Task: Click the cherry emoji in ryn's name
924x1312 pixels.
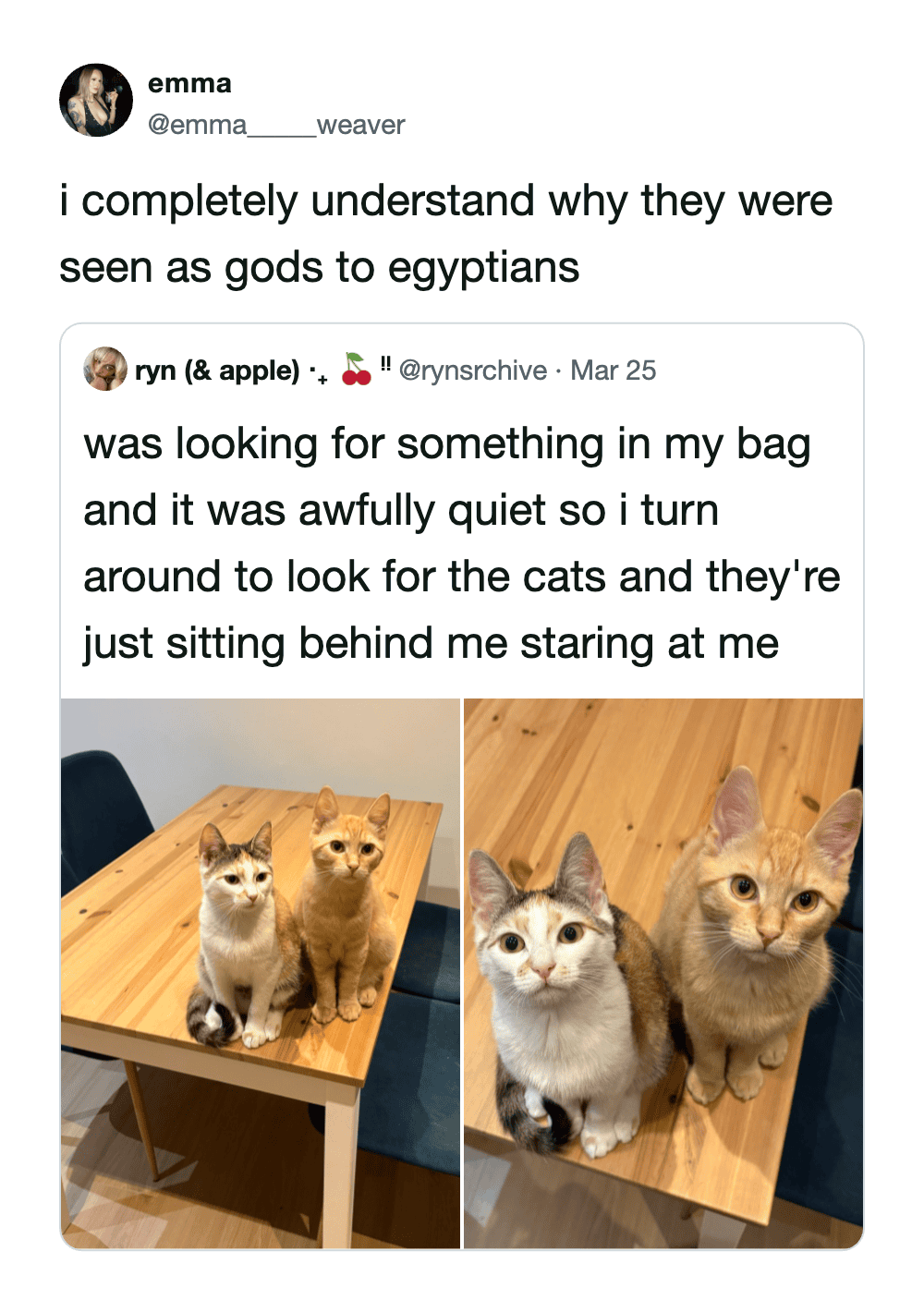Action: 357,369
